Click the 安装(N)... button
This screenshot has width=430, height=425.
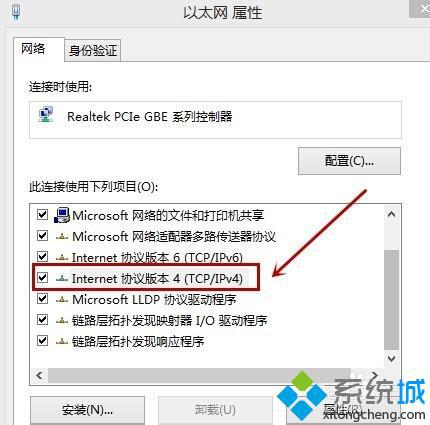[x=87, y=410]
